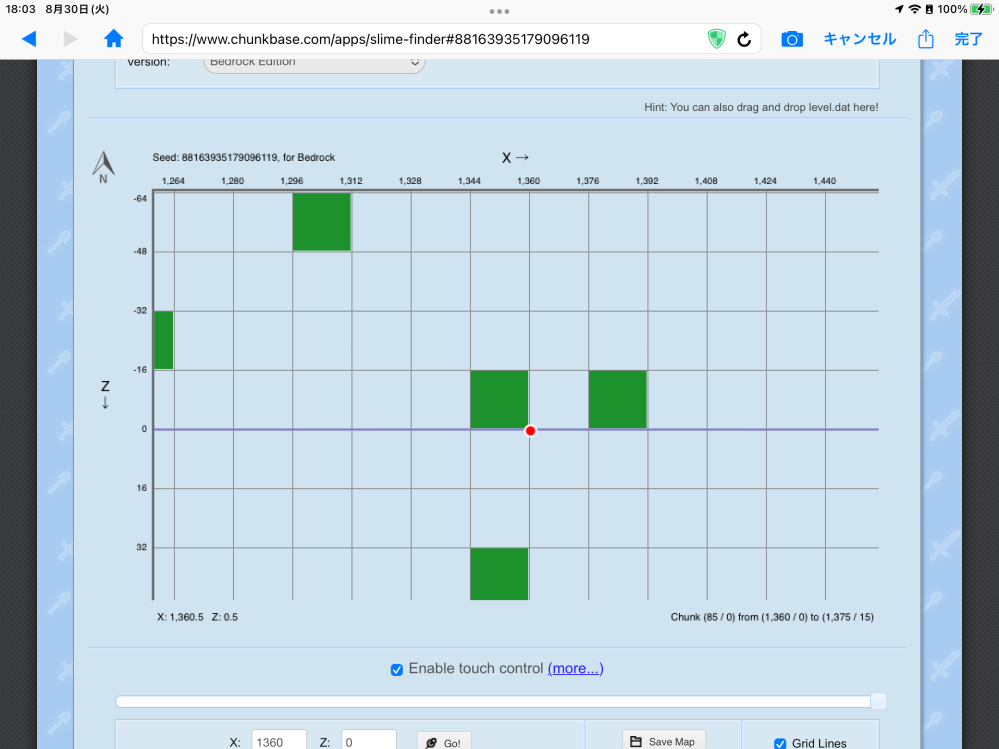Click the X coordinate input field
This screenshot has height=749, width=999.
[x=279, y=741]
